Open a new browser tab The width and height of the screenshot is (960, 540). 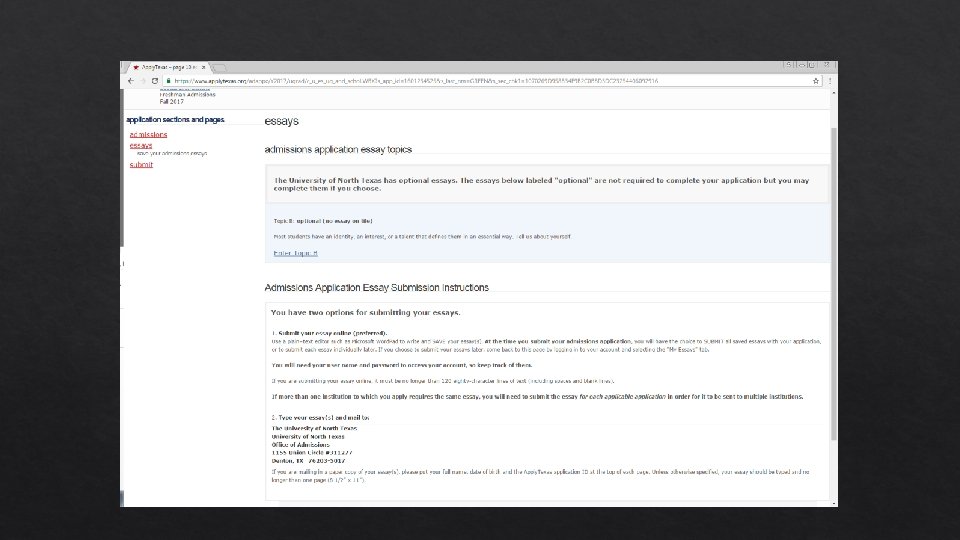[x=219, y=67]
